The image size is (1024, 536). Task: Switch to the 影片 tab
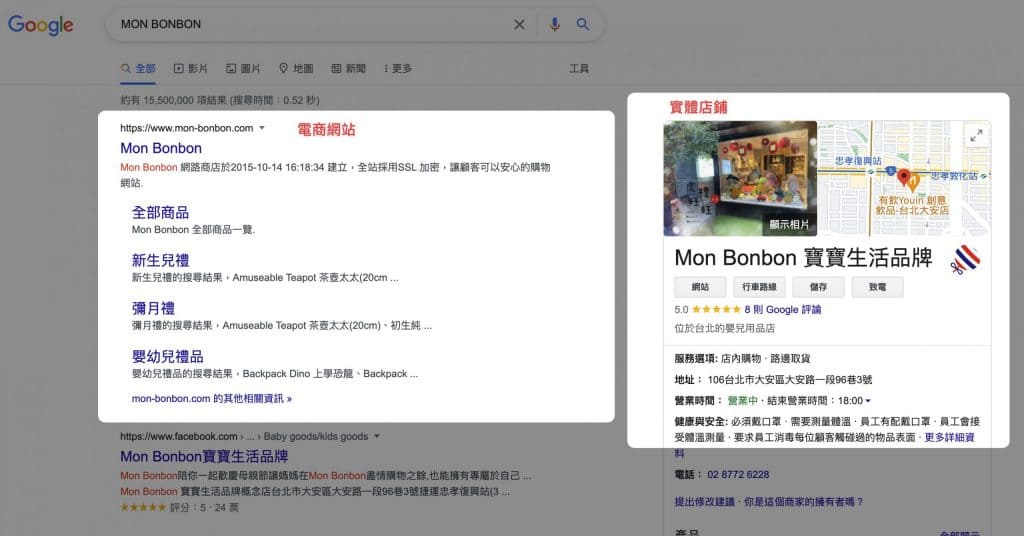(190, 68)
